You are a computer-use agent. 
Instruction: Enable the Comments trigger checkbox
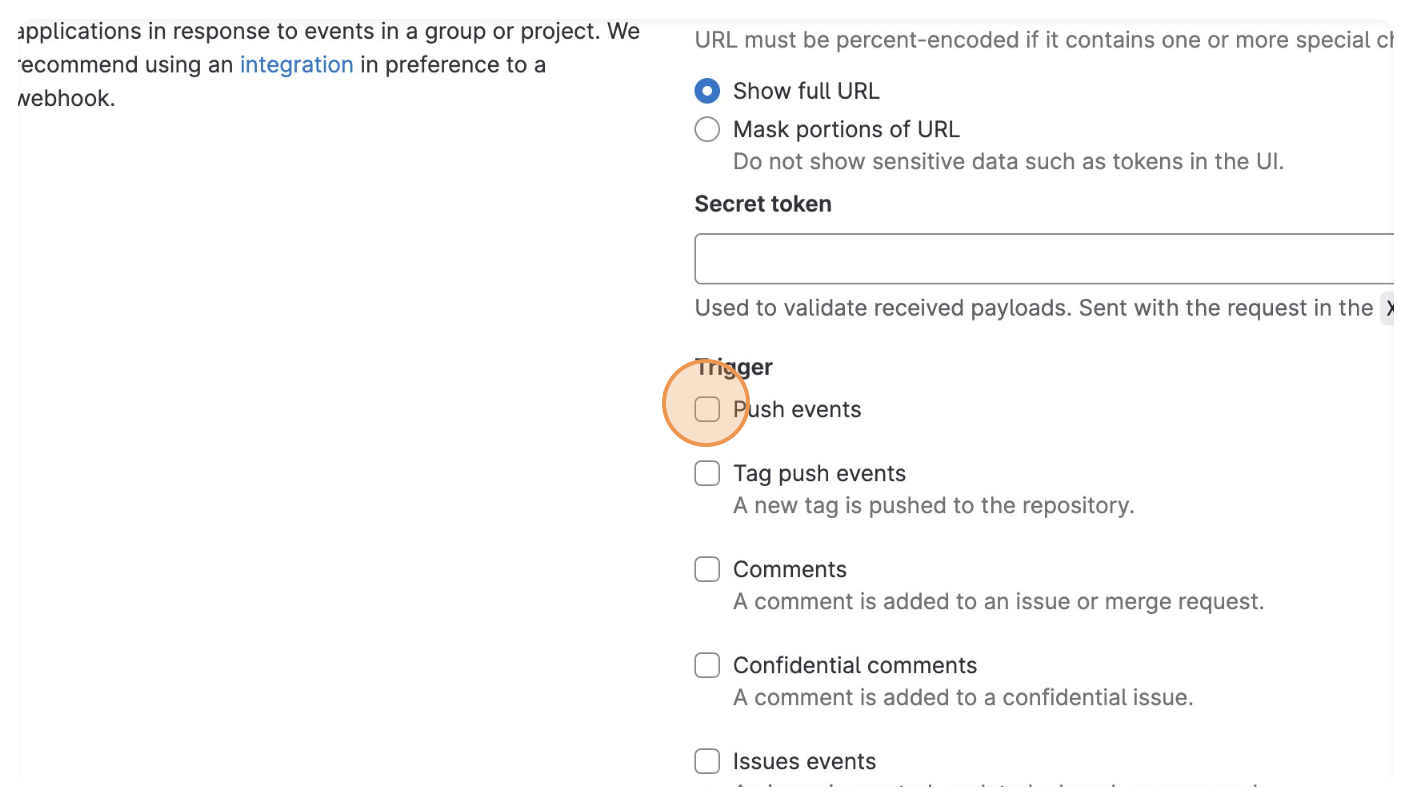tap(707, 568)
